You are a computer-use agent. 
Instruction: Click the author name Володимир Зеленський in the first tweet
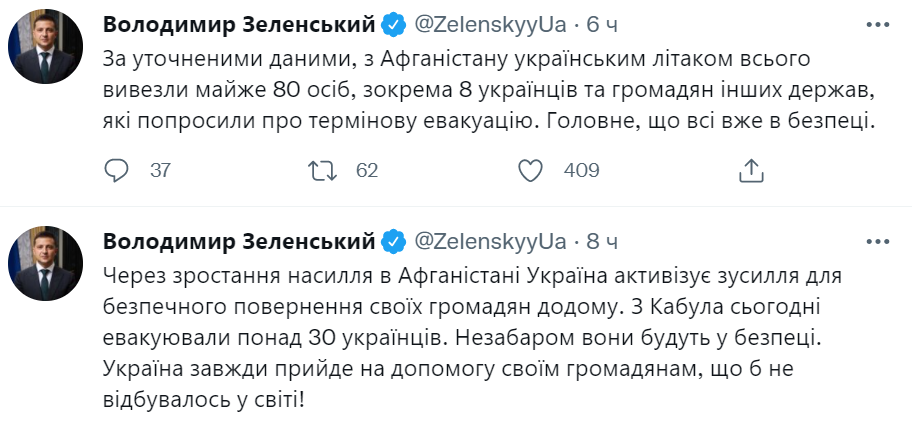240,23
